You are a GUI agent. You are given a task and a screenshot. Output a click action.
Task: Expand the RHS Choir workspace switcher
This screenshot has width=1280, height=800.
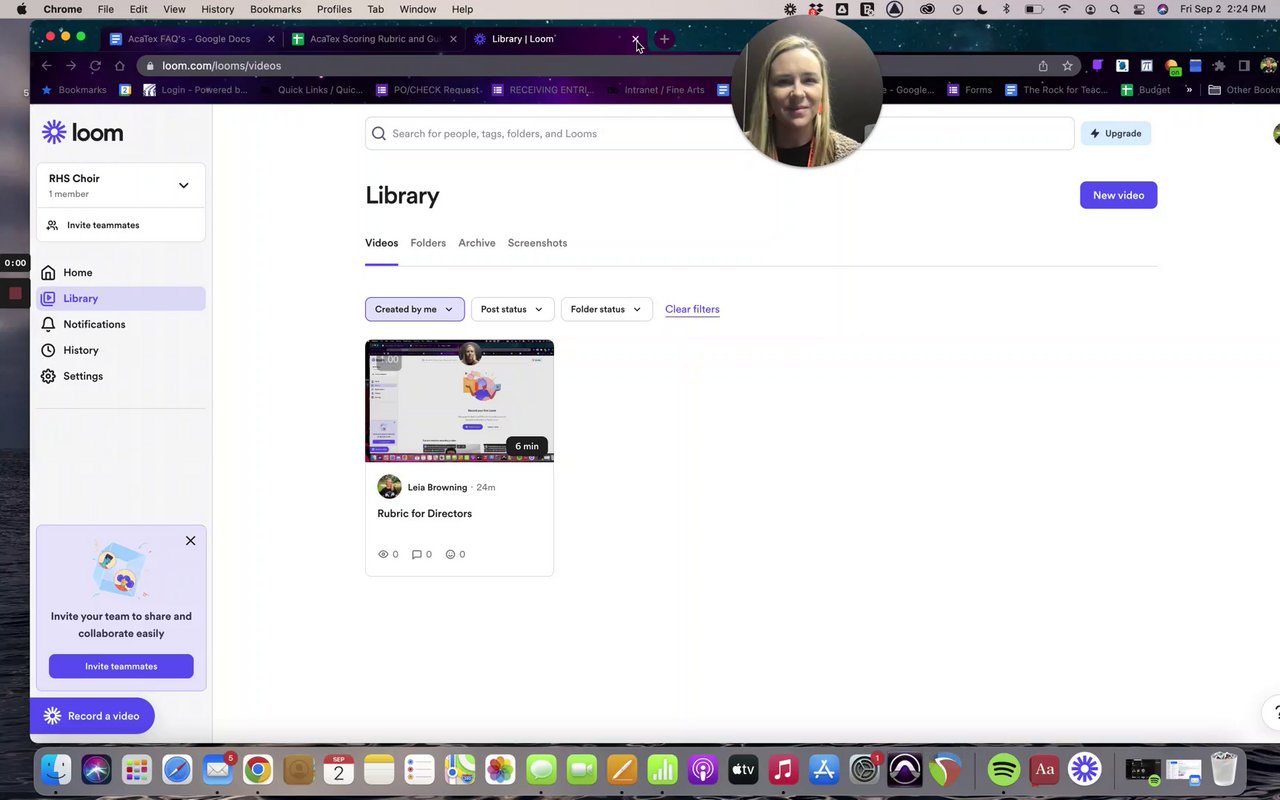pos(183,185)
